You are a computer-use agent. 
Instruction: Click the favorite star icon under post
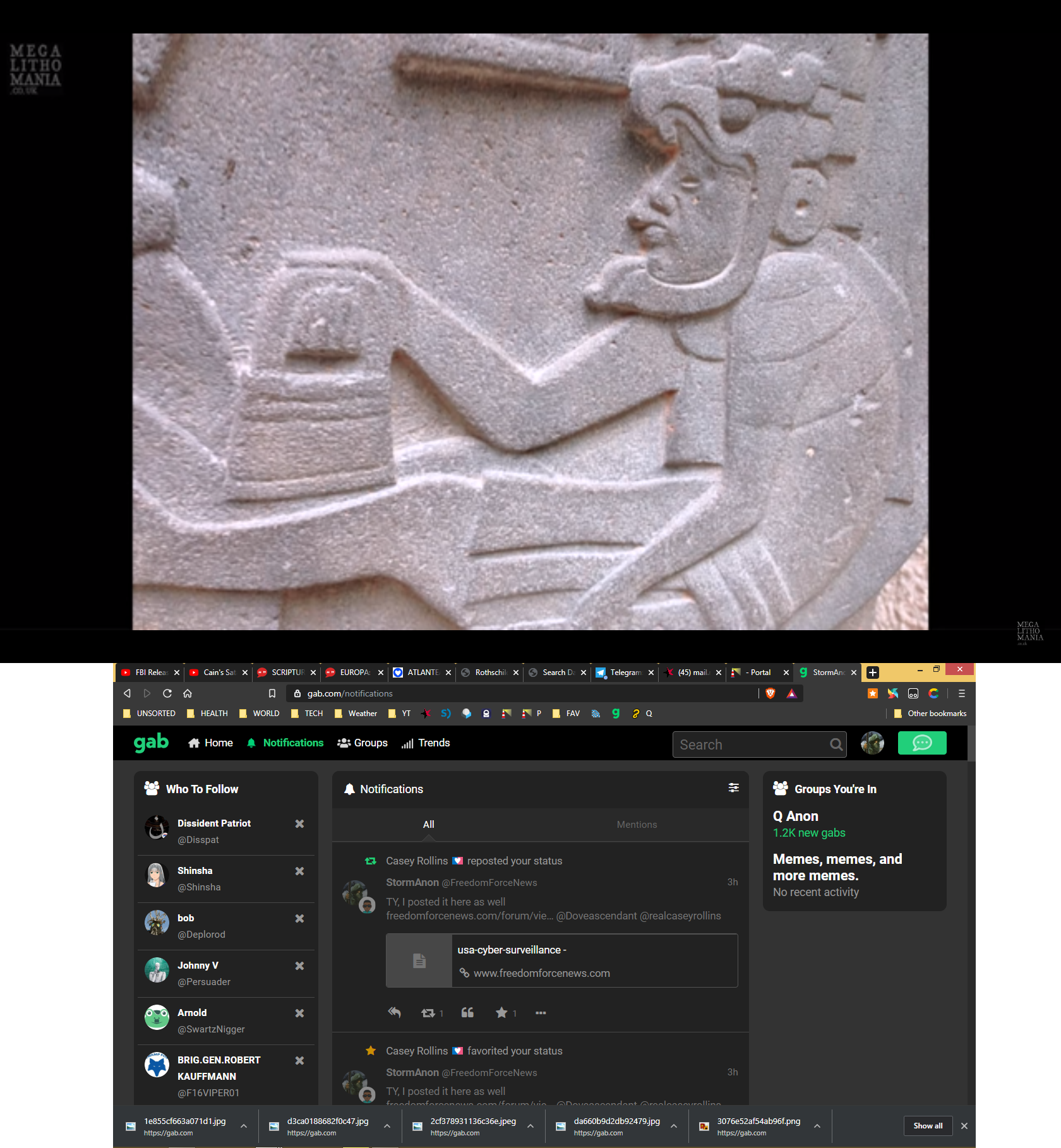click(501, 1012)
